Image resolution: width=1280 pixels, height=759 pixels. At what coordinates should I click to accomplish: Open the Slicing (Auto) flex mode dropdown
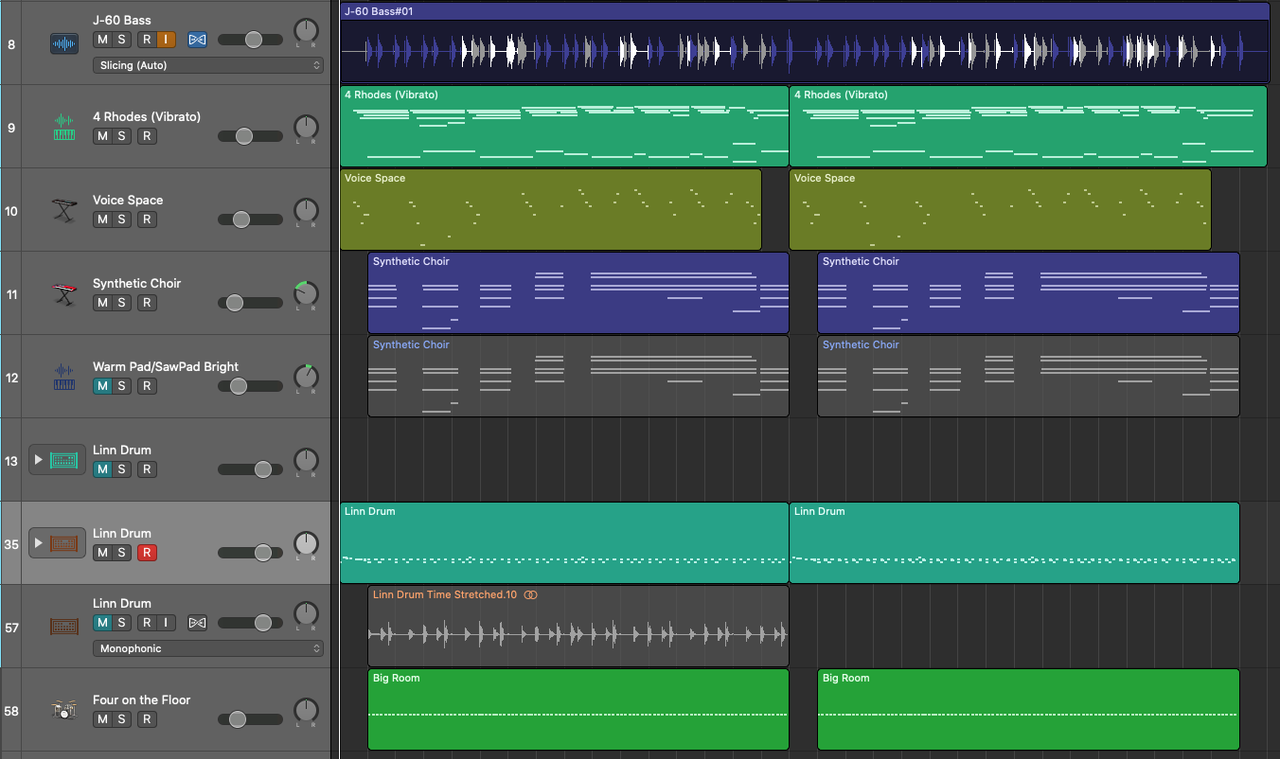coord(208,65)
